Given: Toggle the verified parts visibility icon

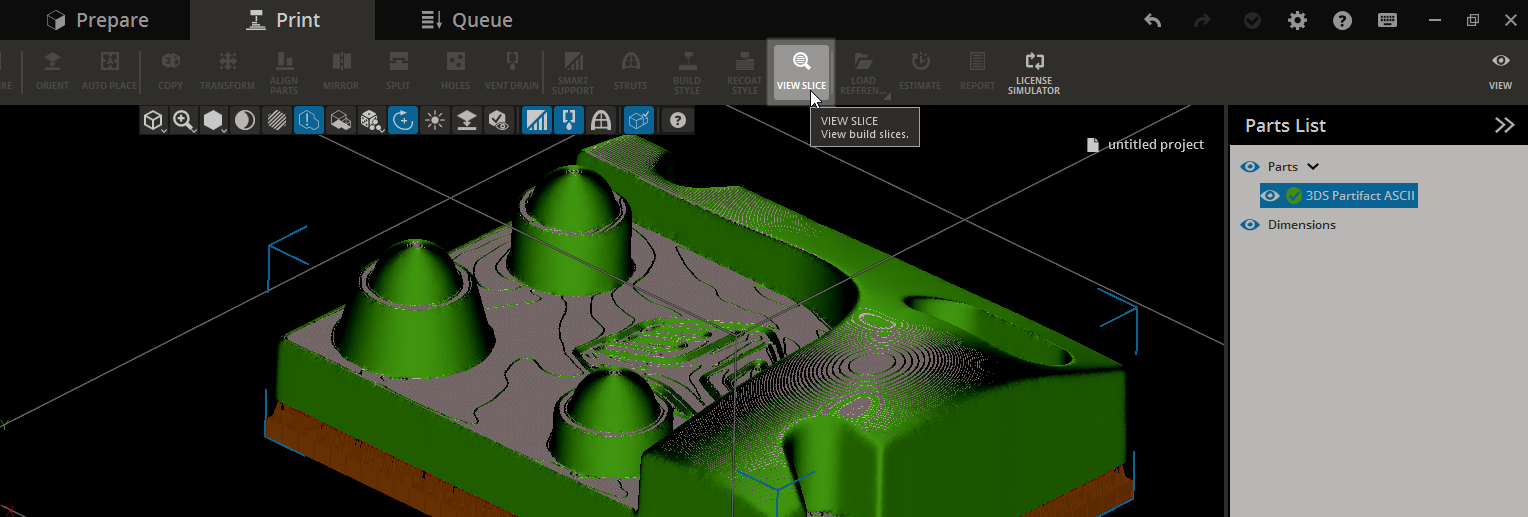Looking at the screenshot, I should 498,121.
